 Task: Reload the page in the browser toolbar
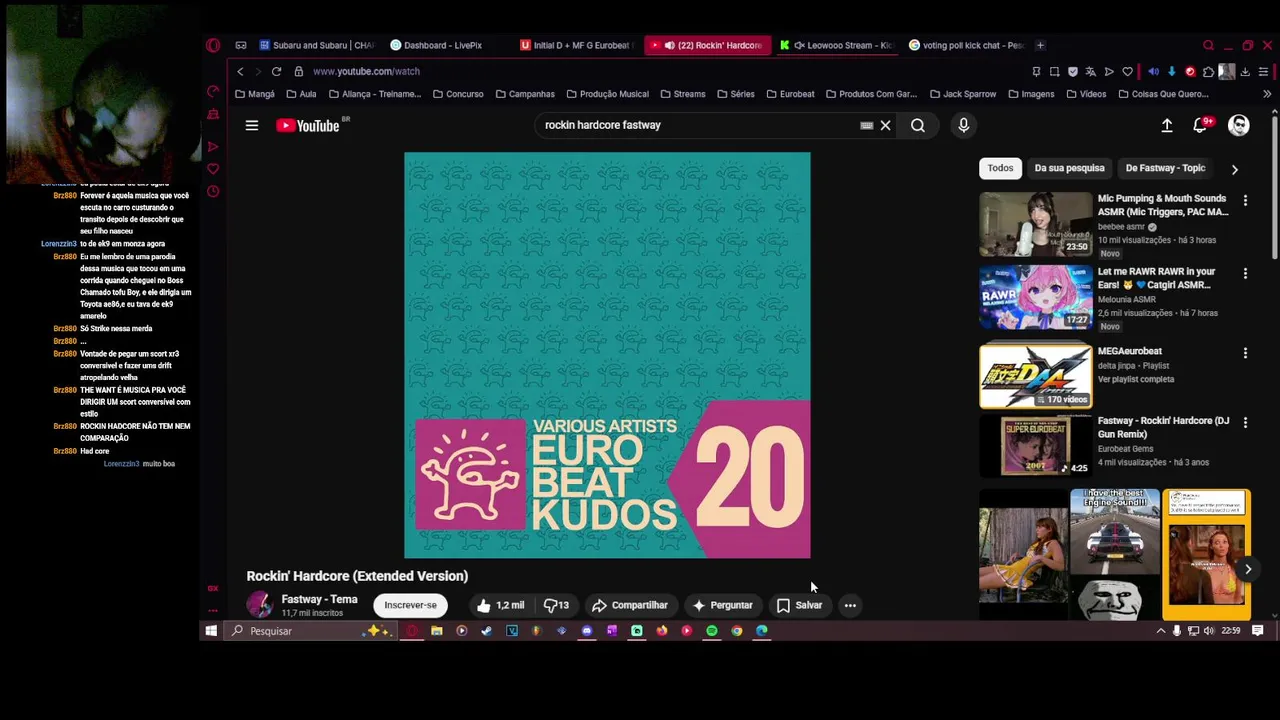pos(276,71)
